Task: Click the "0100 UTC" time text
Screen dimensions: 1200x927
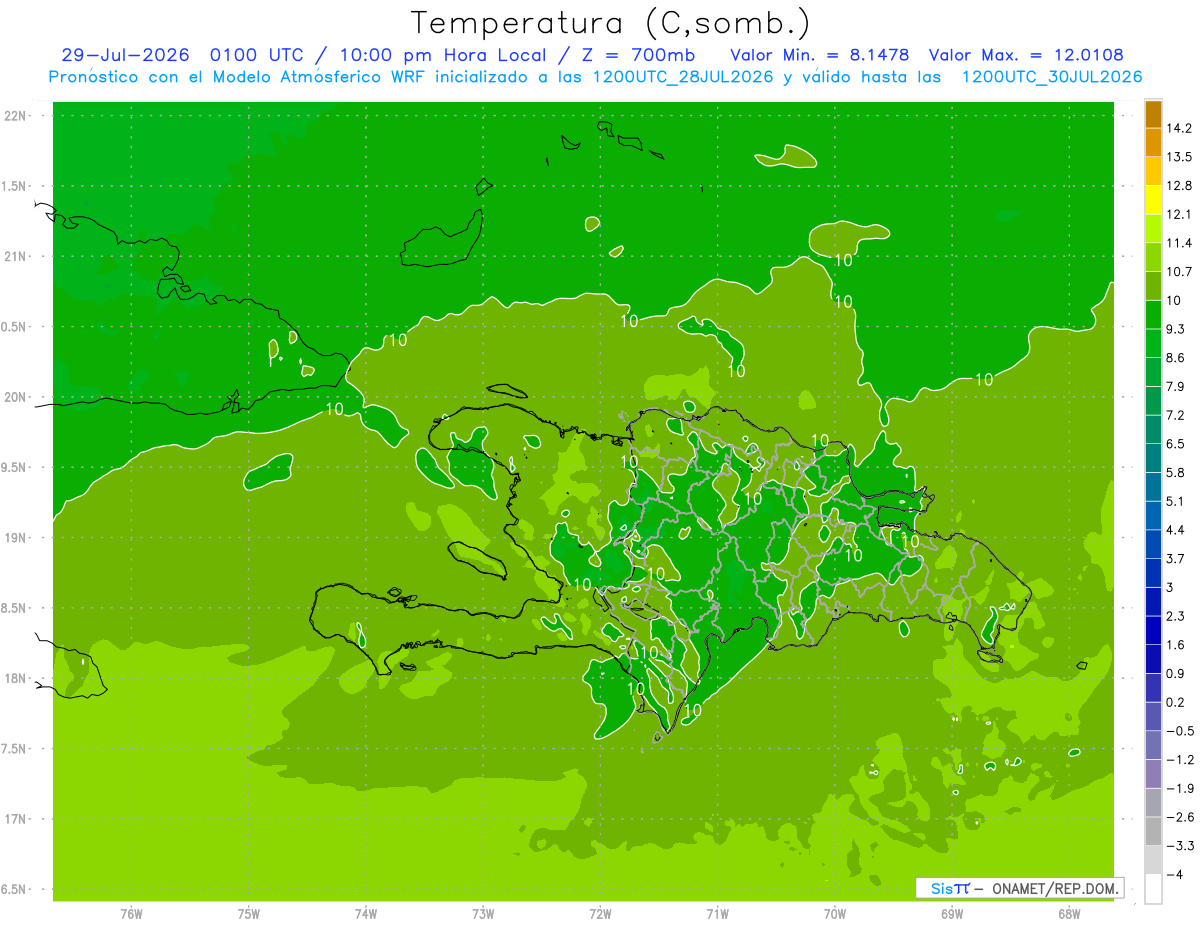Action: point(259,55)
